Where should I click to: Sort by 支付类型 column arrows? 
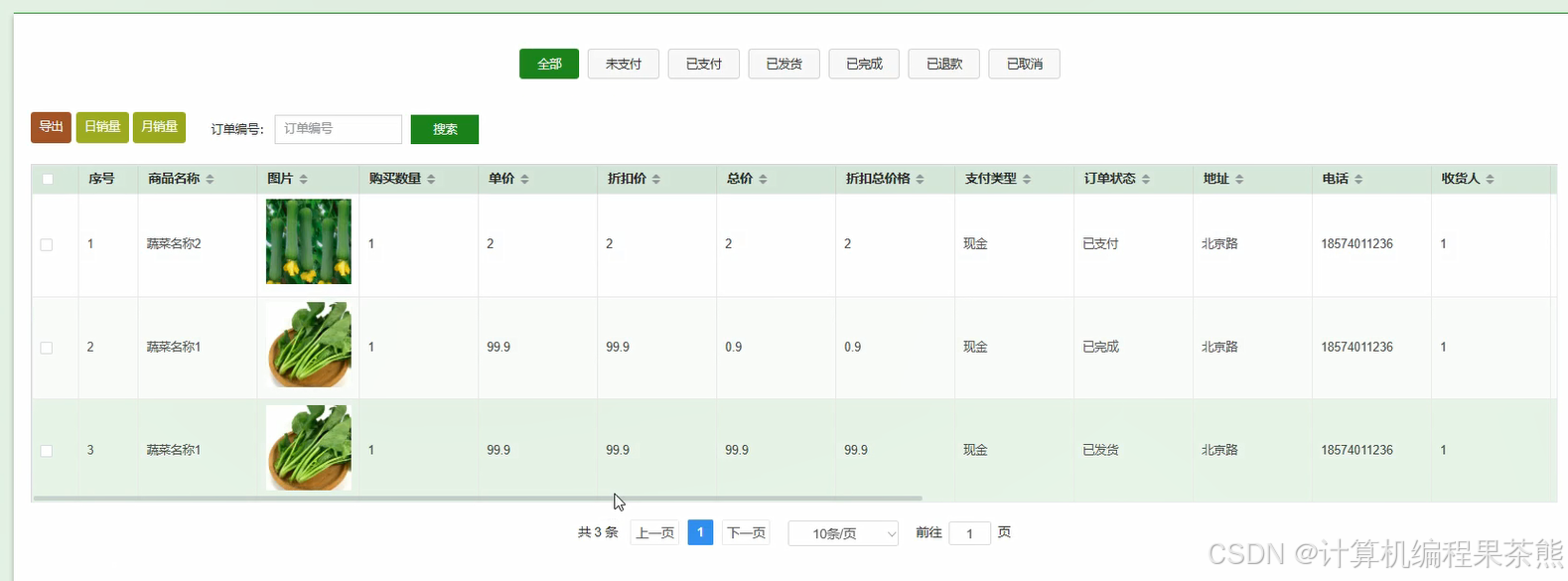(1027, 179)
